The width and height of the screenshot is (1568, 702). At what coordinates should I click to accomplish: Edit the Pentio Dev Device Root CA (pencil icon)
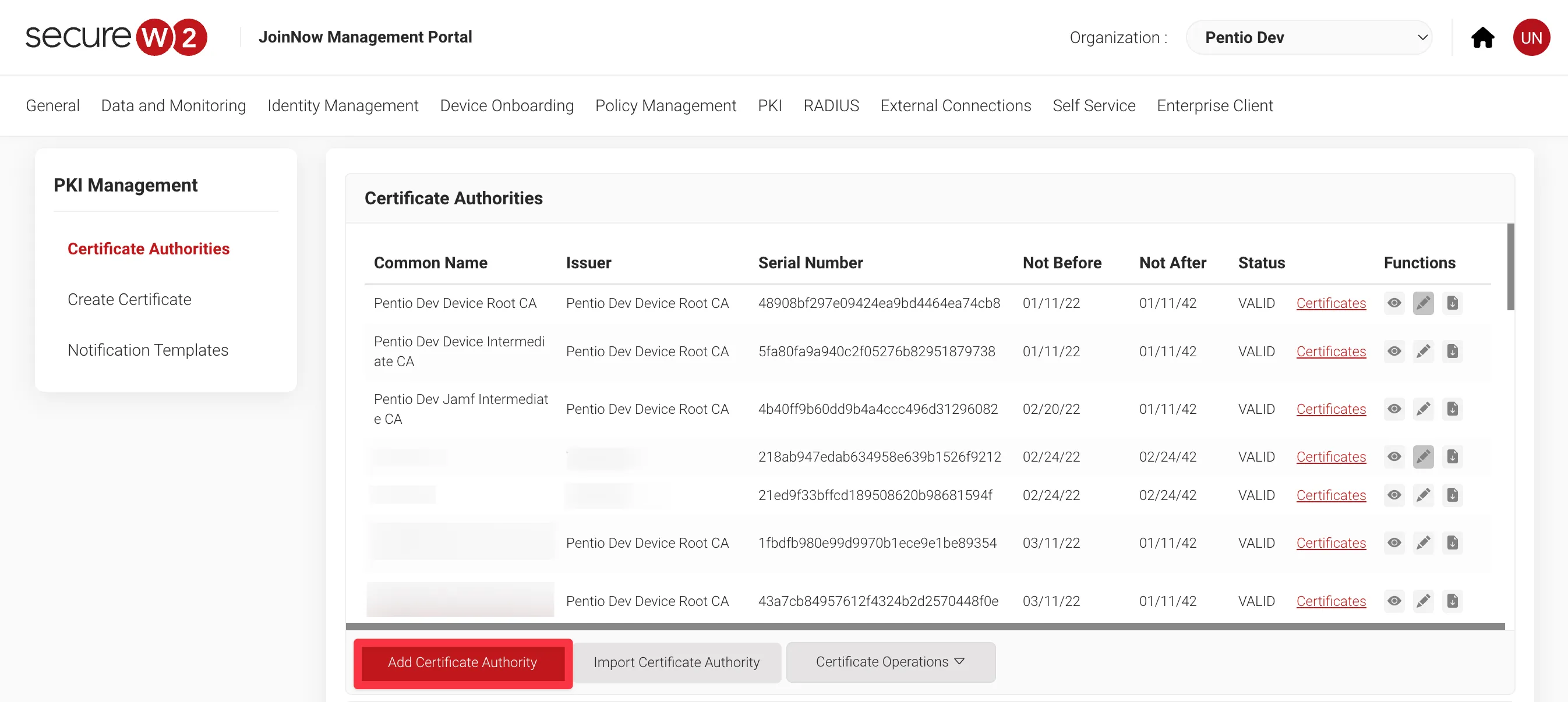(x=1423, y=303)
